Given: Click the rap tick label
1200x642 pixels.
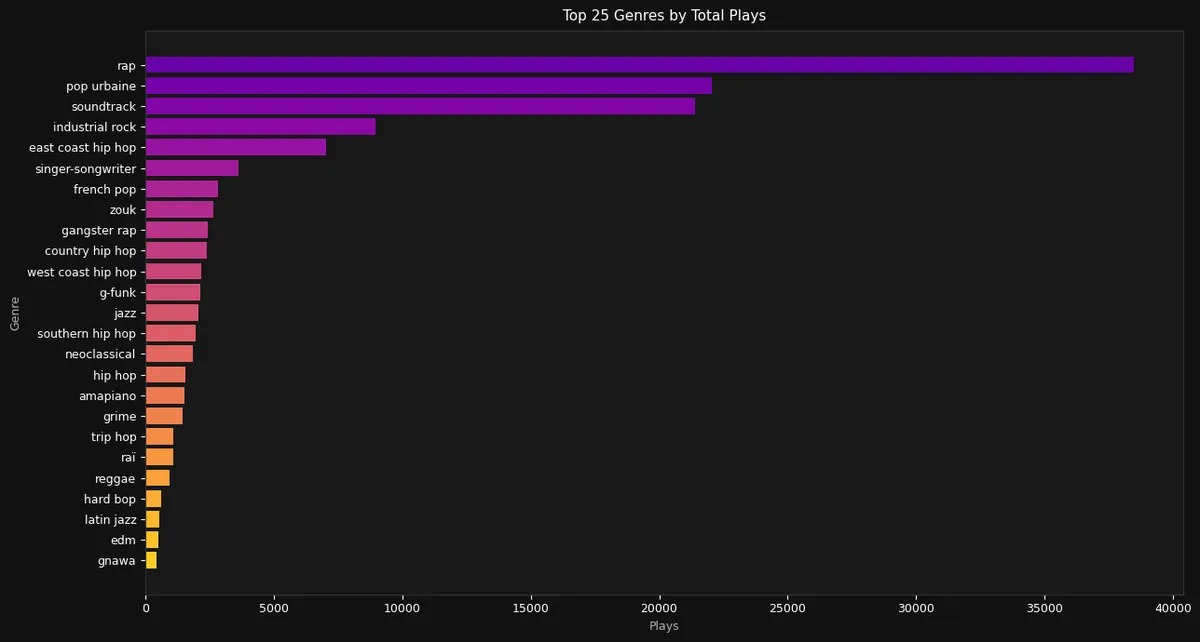Looking at the screenshot, I should 128,64.
